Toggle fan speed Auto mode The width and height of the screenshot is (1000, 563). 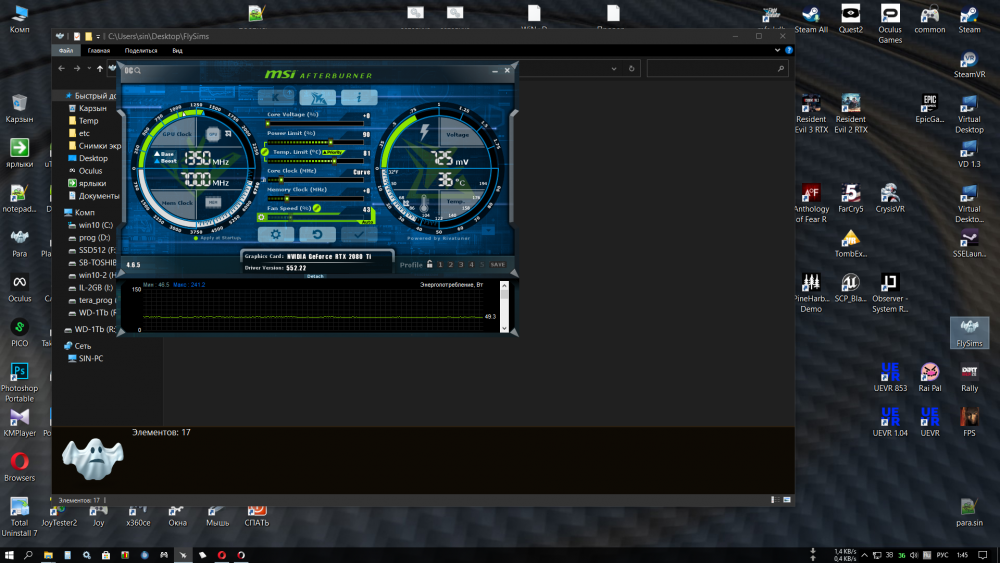(367, 221)
